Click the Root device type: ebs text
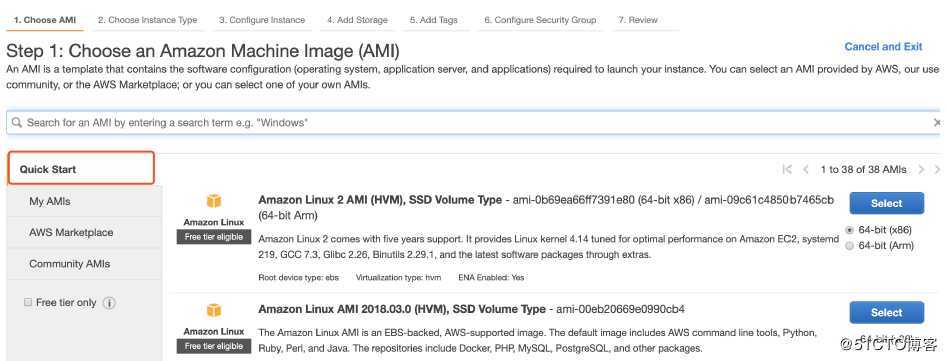The height and width of the screenshot is (361, 947). [x=299, y=278]
